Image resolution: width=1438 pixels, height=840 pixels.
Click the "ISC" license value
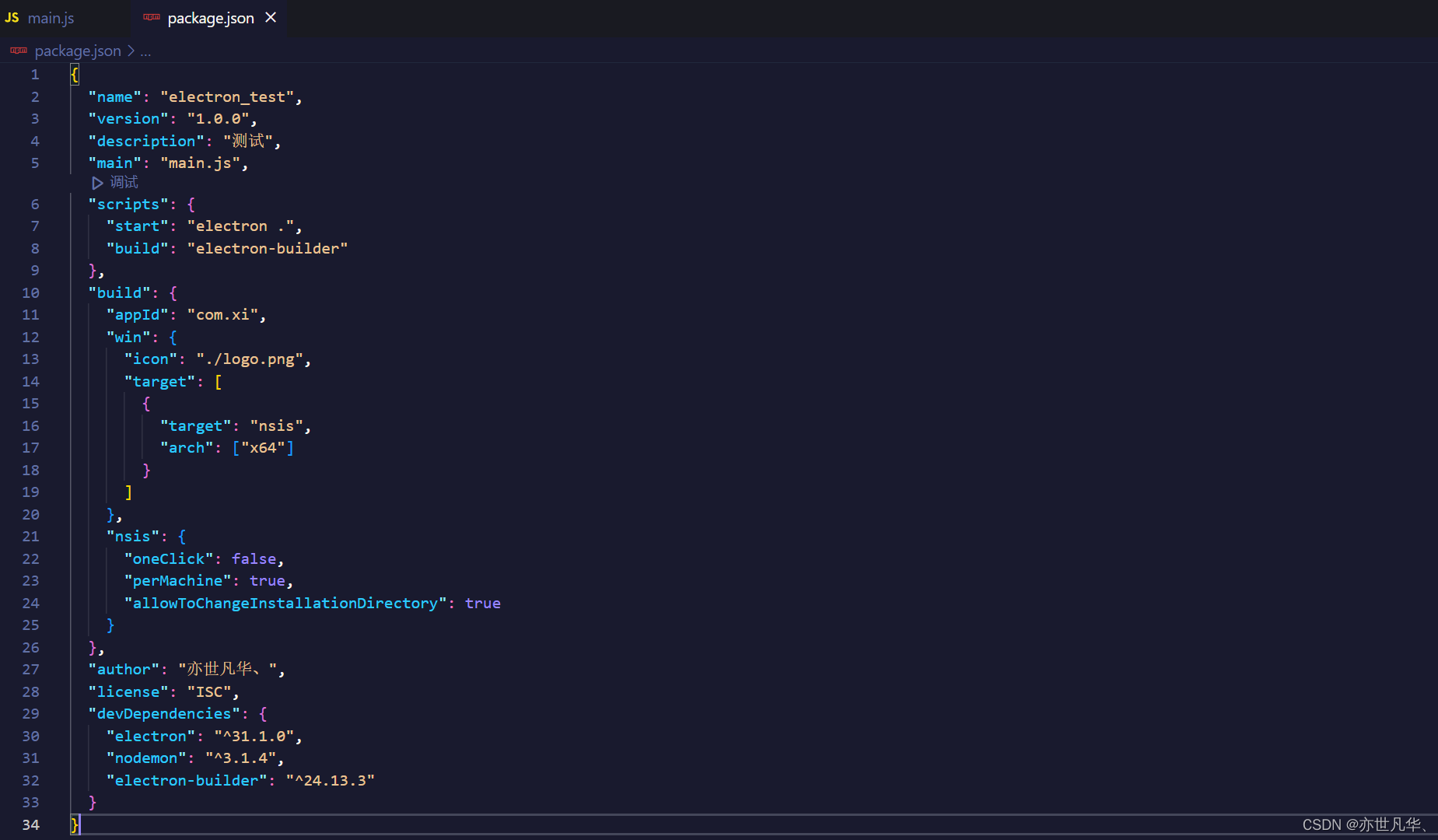click(209, 692)
